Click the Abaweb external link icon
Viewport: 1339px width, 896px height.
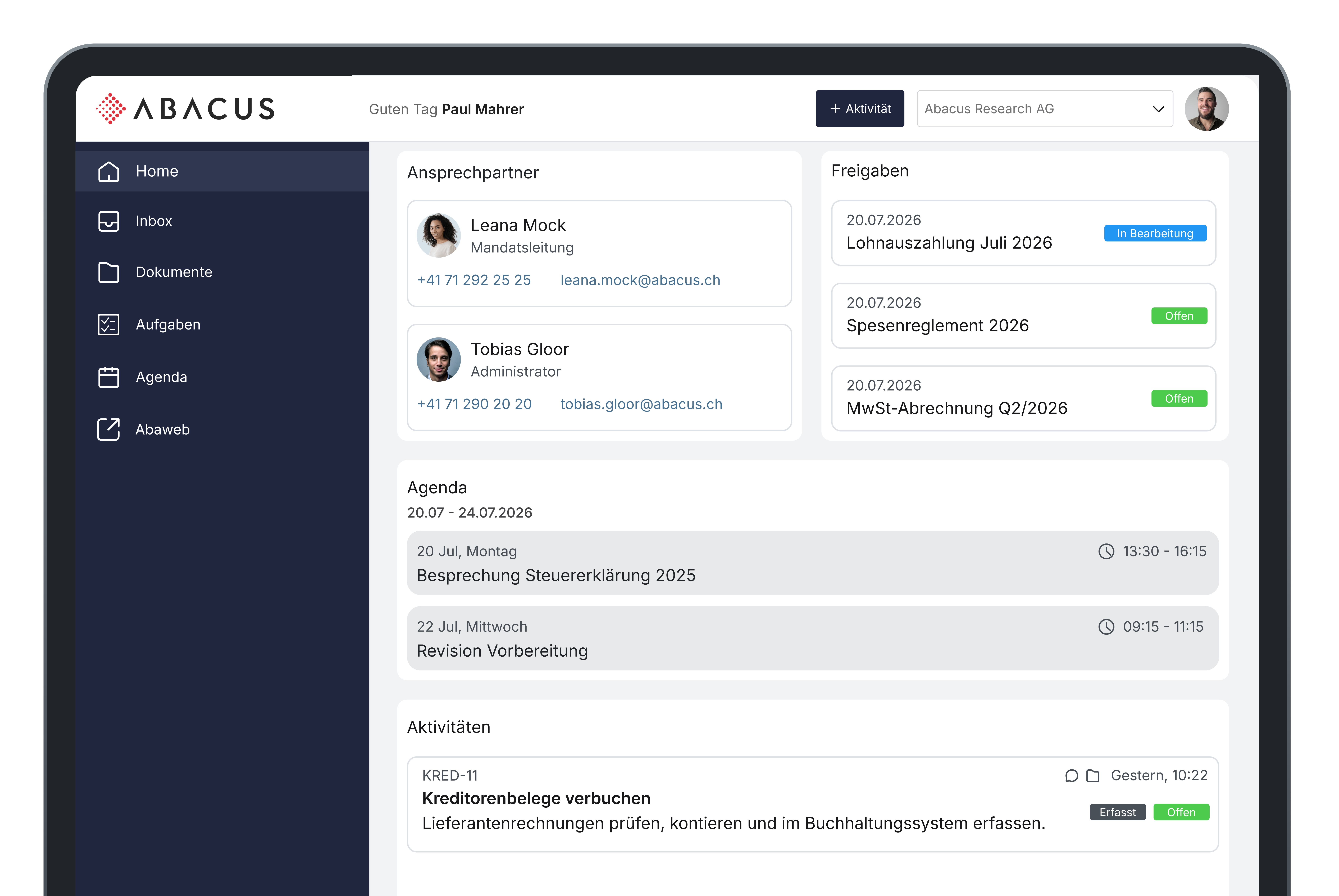(109, 430)
